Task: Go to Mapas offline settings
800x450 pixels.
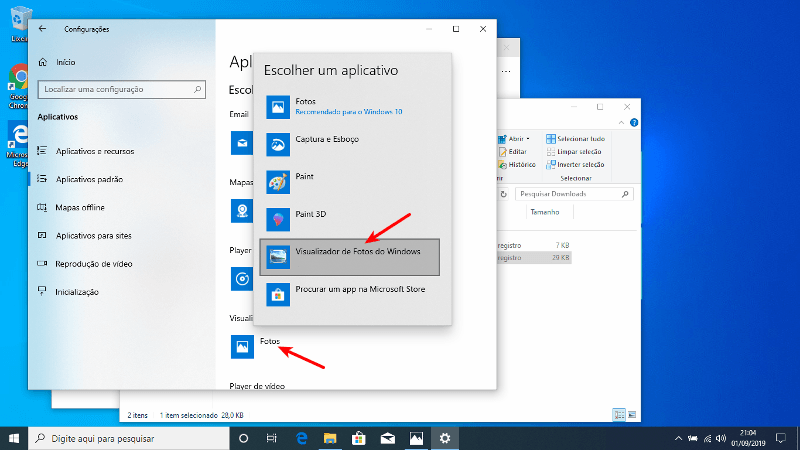Action: click(80, 207)
